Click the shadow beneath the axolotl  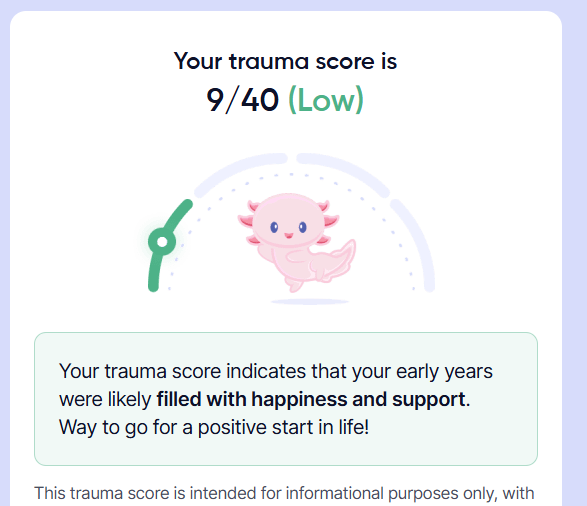click(310, 301)
